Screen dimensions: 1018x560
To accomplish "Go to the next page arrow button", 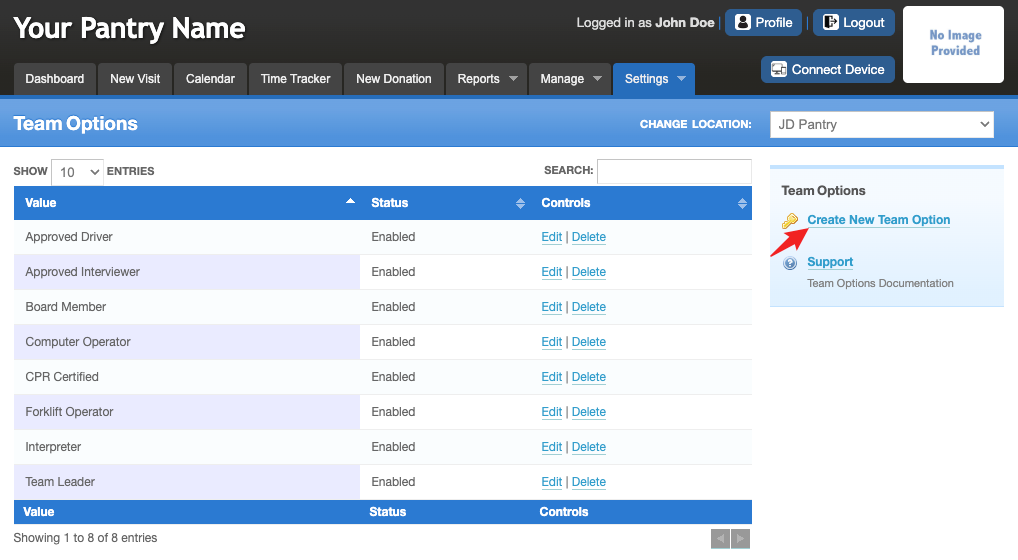I will tap(740, 539).
